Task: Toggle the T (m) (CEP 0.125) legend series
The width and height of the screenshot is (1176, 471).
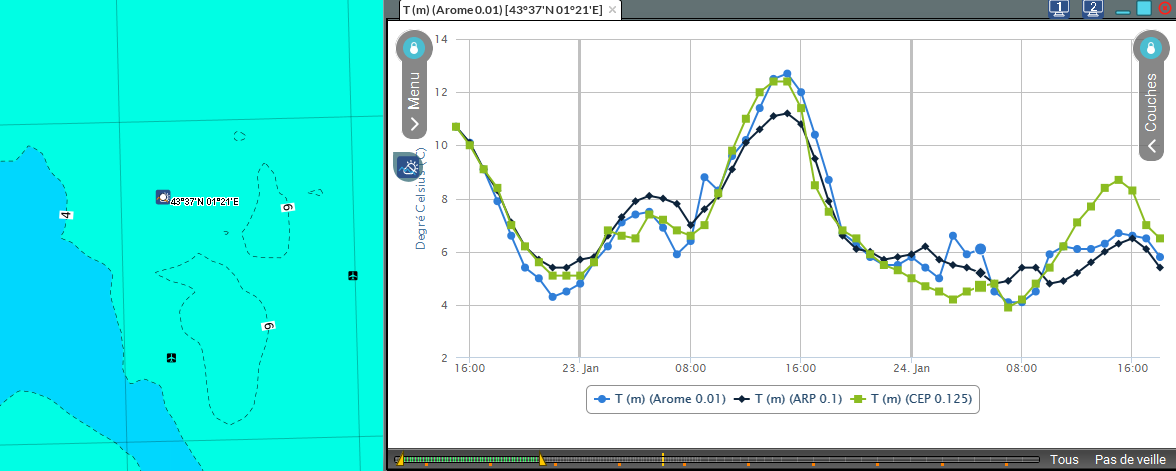Action: [915, 398]
